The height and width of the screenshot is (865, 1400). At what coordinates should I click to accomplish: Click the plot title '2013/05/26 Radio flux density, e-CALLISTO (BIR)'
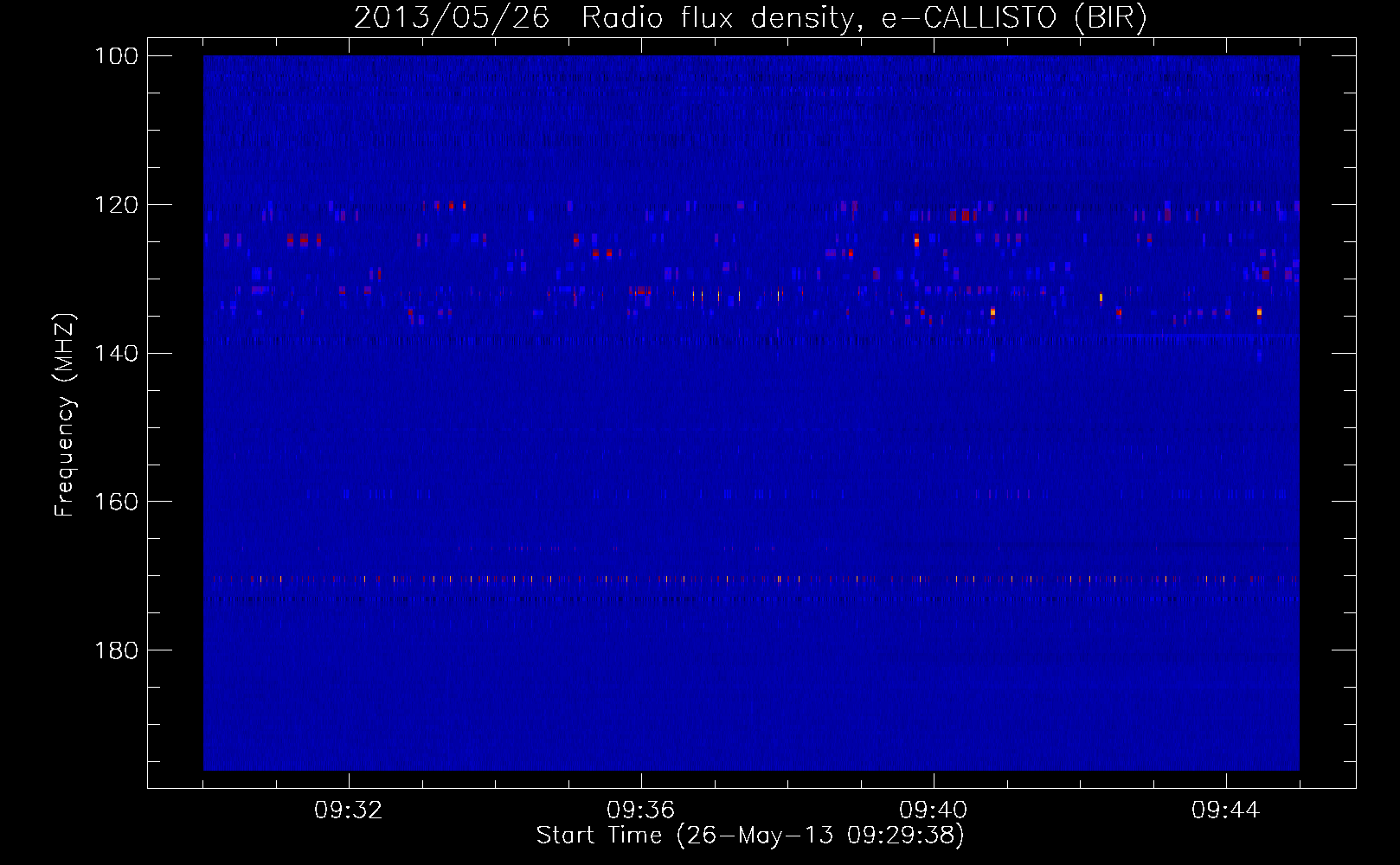coord(750,18)
